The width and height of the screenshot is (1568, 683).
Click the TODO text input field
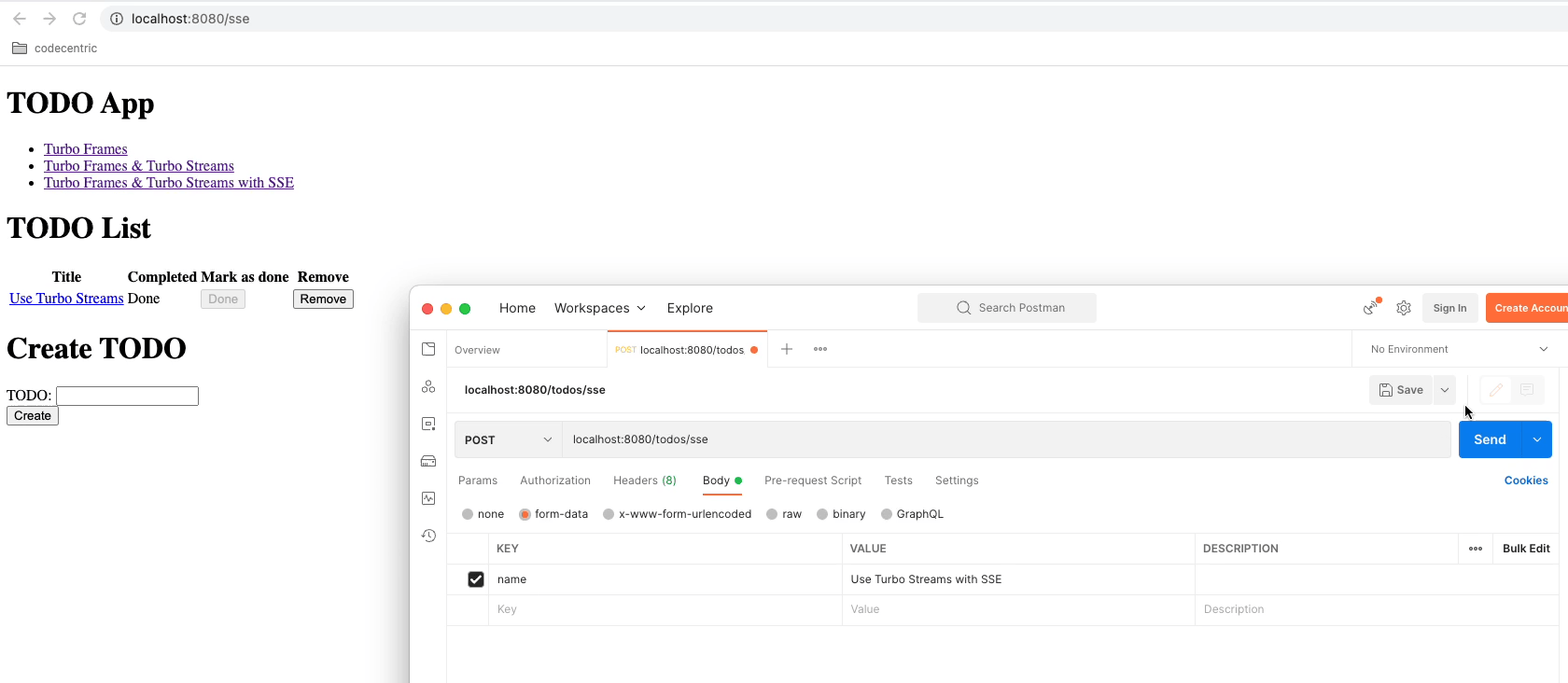(x=127, y=396)
